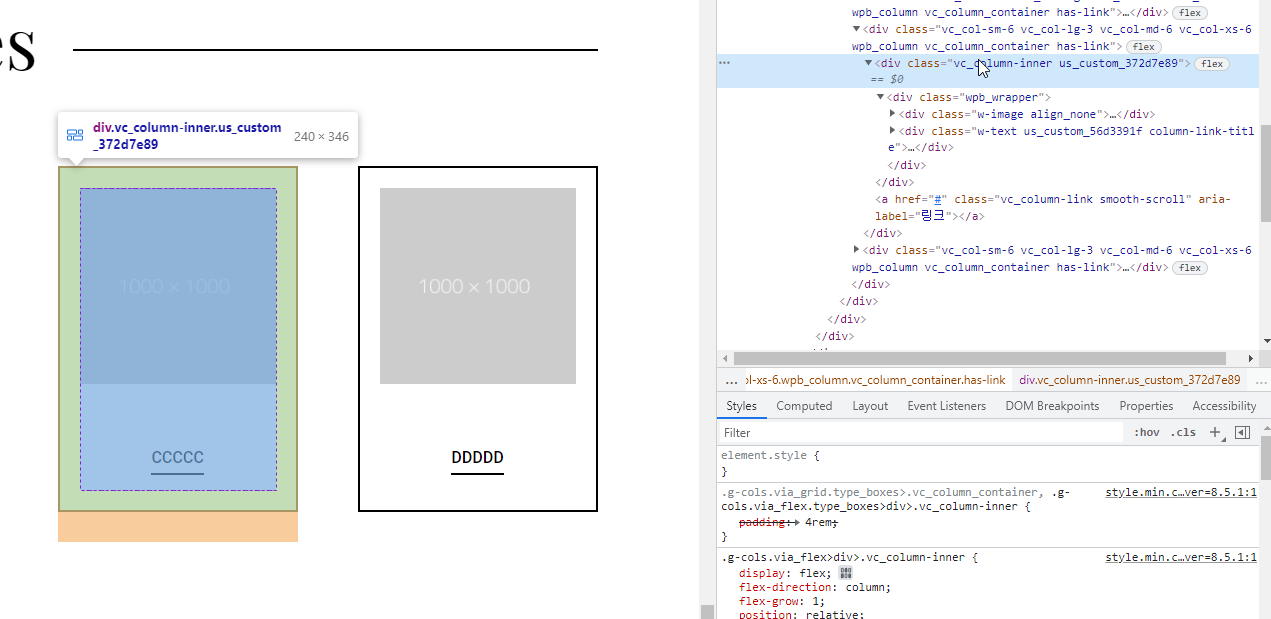Click down arrow of Elements vertical scrollbar
Screen dimensions: 1271x619
coord(1265,341)
